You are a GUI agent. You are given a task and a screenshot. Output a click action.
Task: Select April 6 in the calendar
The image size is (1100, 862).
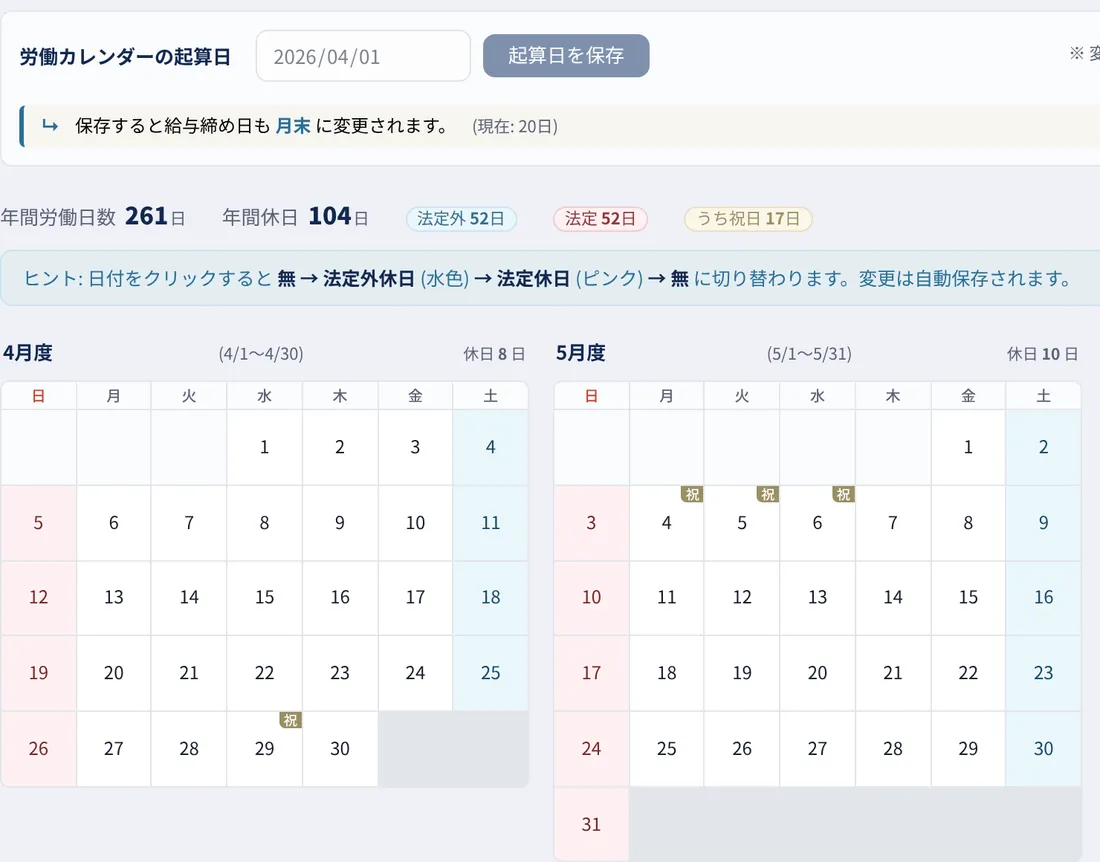pos(114,523)
